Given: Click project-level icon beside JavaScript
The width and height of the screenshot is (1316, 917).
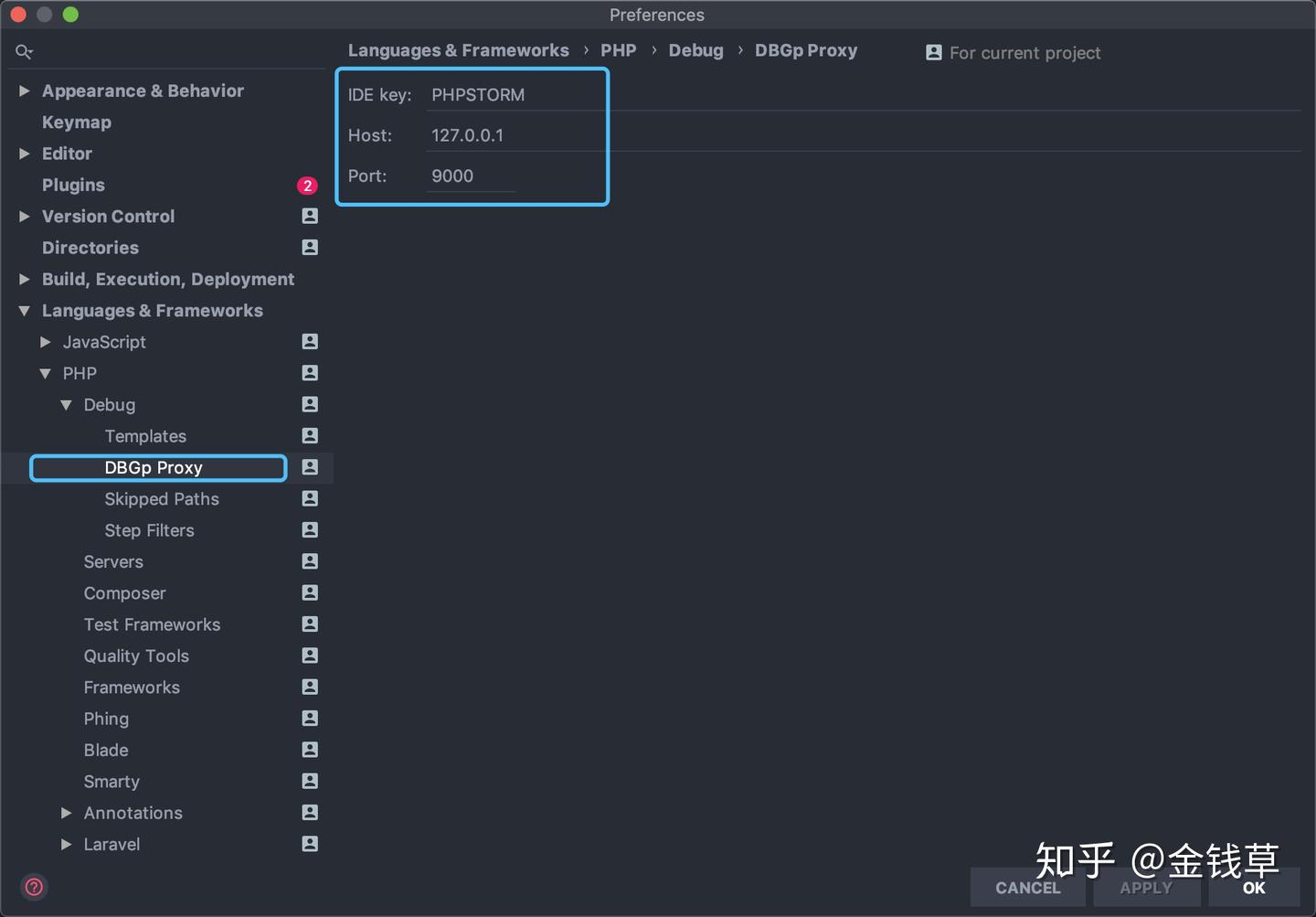Looking at the screenshot, I should tap(310, 341).
